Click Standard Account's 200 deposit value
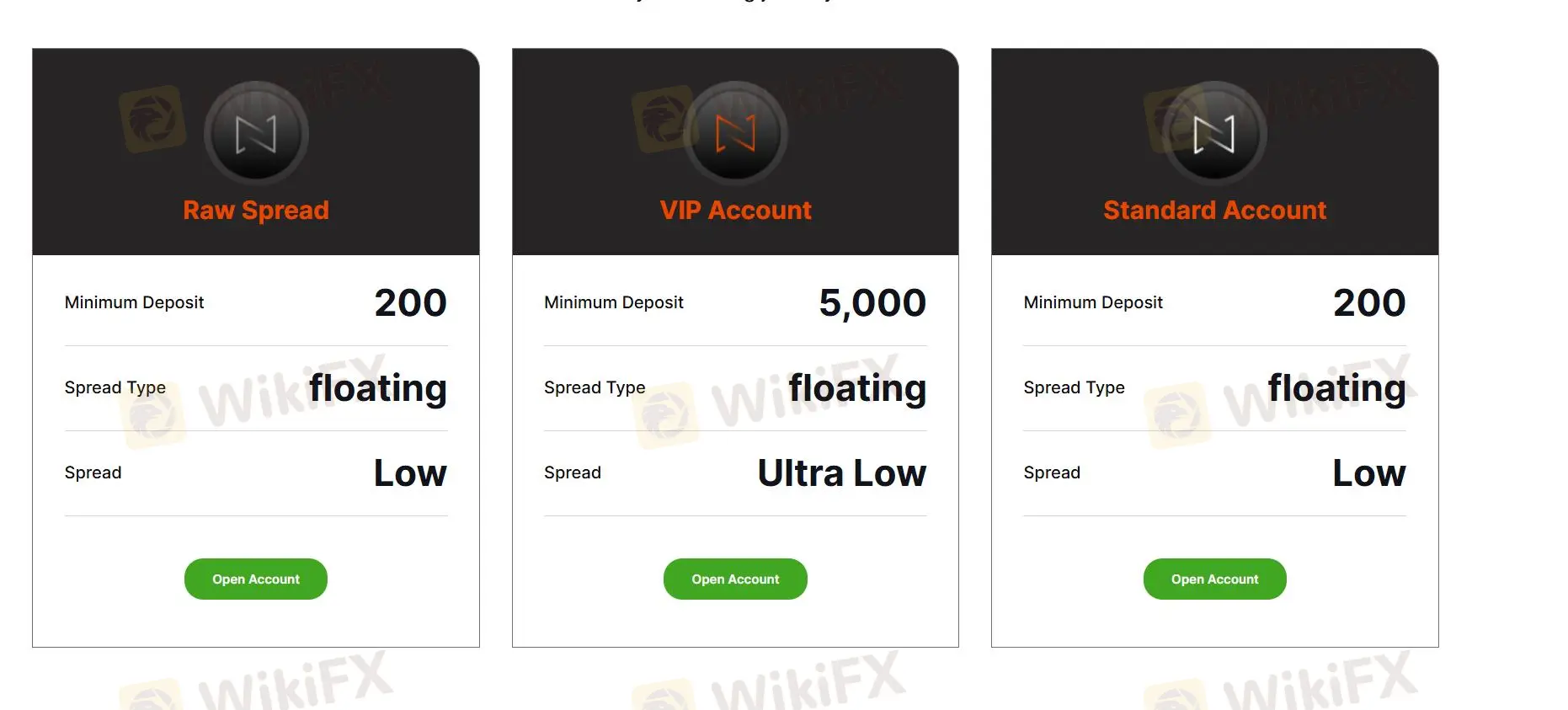This screenshot has width=1568, height=710. pyautogui.click(x=1368, y=303)
